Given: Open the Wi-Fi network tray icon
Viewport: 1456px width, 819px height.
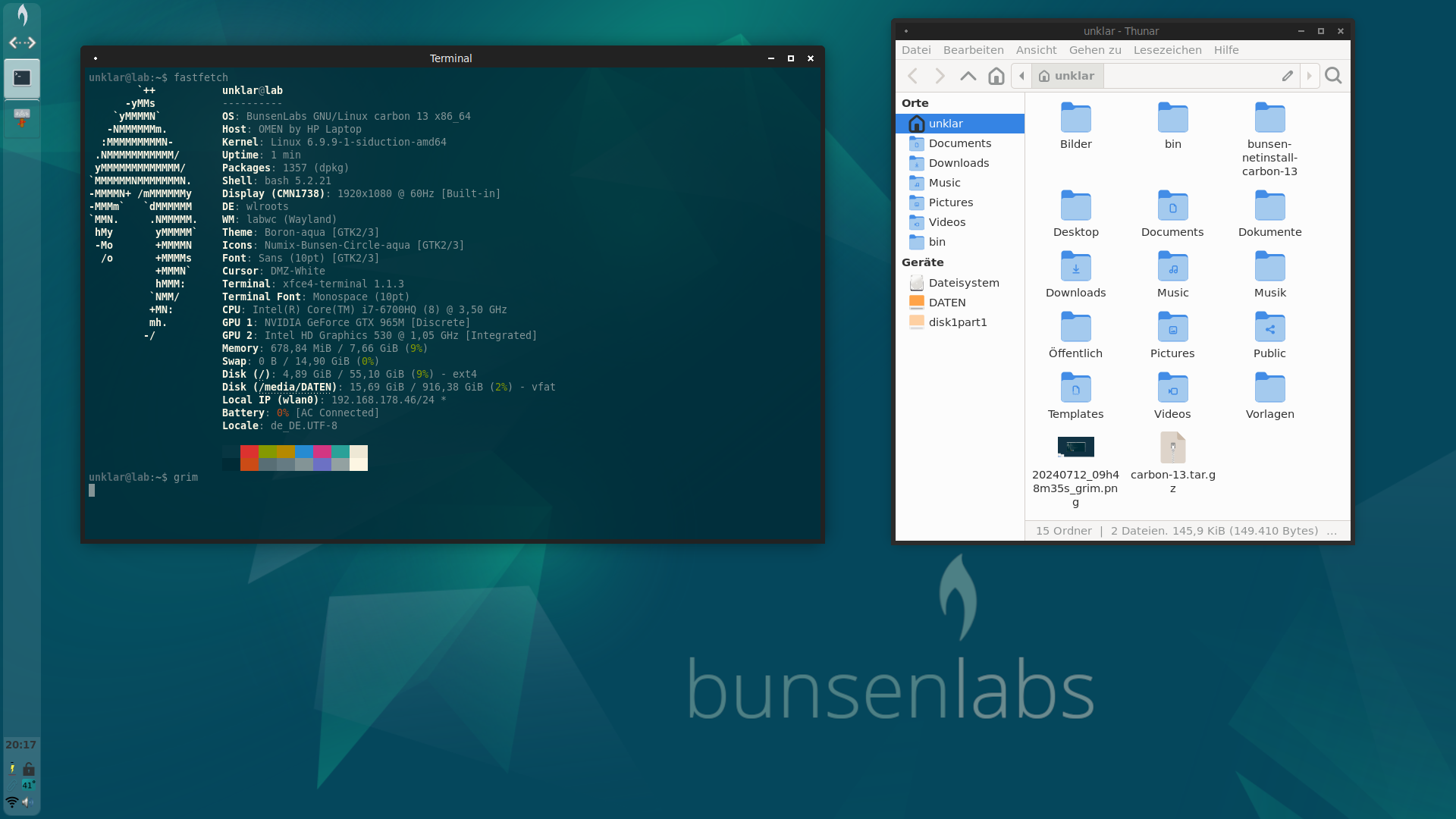Looking at the screenshot, I should coord(12,802).
